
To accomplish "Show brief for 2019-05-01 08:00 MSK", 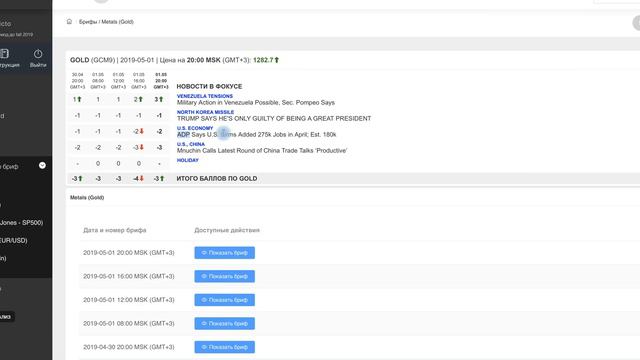I will point(224,323).
